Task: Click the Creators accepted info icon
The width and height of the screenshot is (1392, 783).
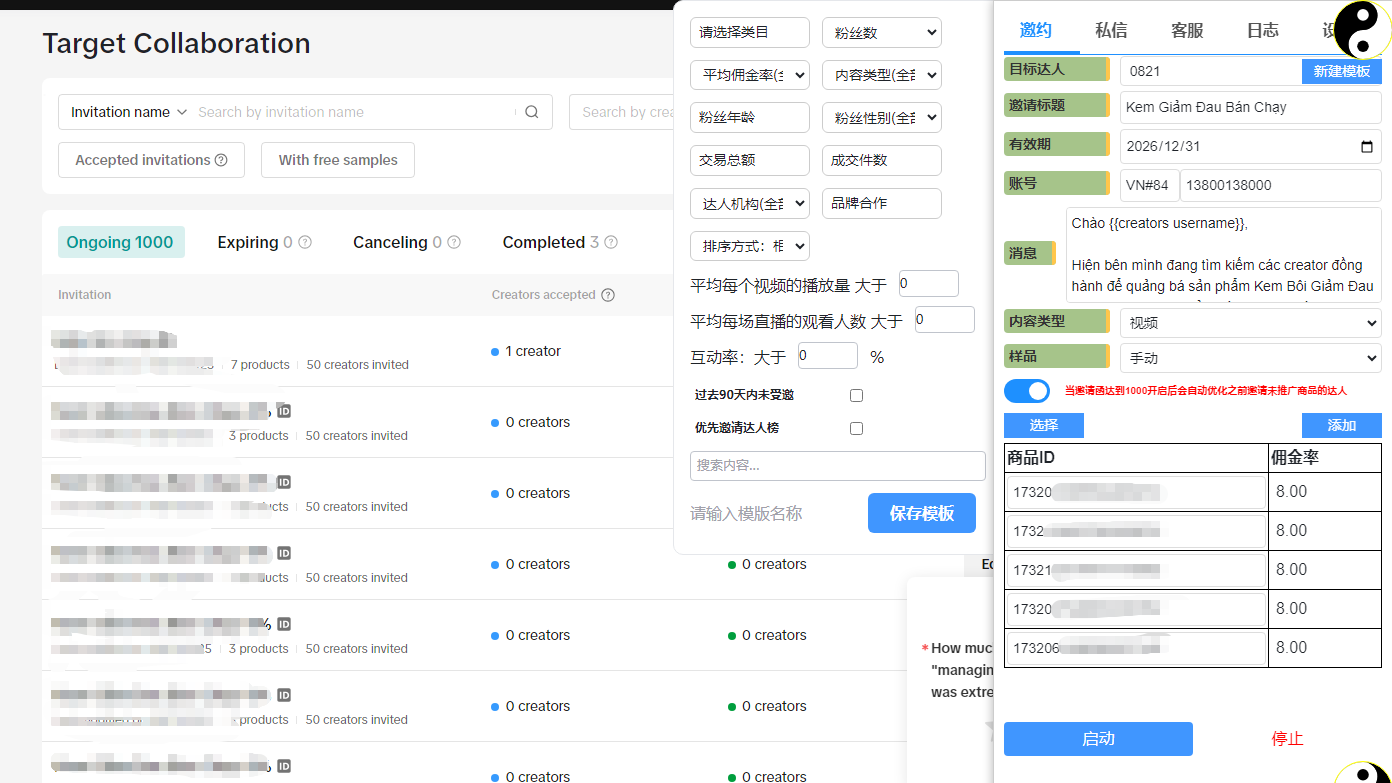Action: [x=608, y=295]
